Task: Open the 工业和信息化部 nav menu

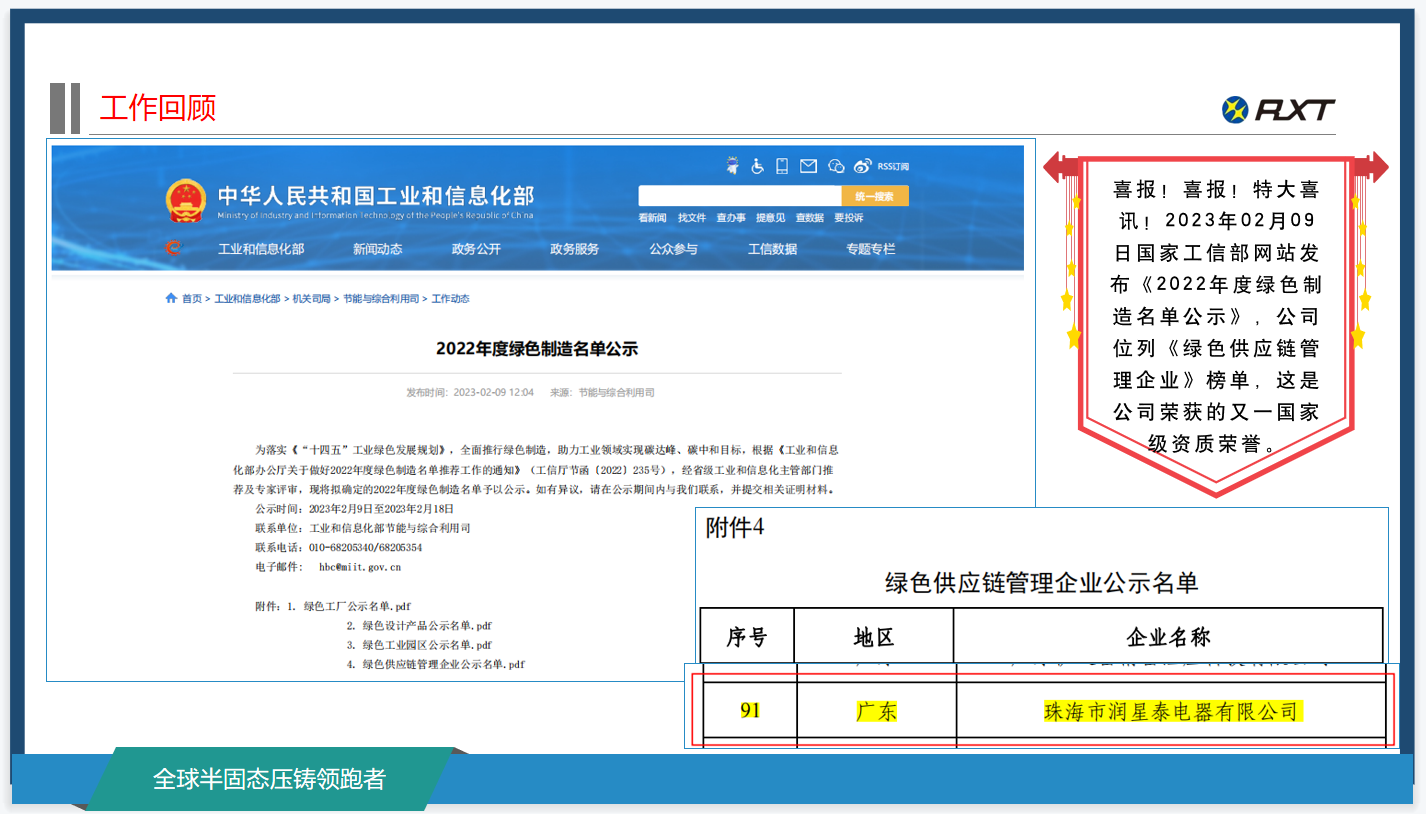Action: click(261, 249)
